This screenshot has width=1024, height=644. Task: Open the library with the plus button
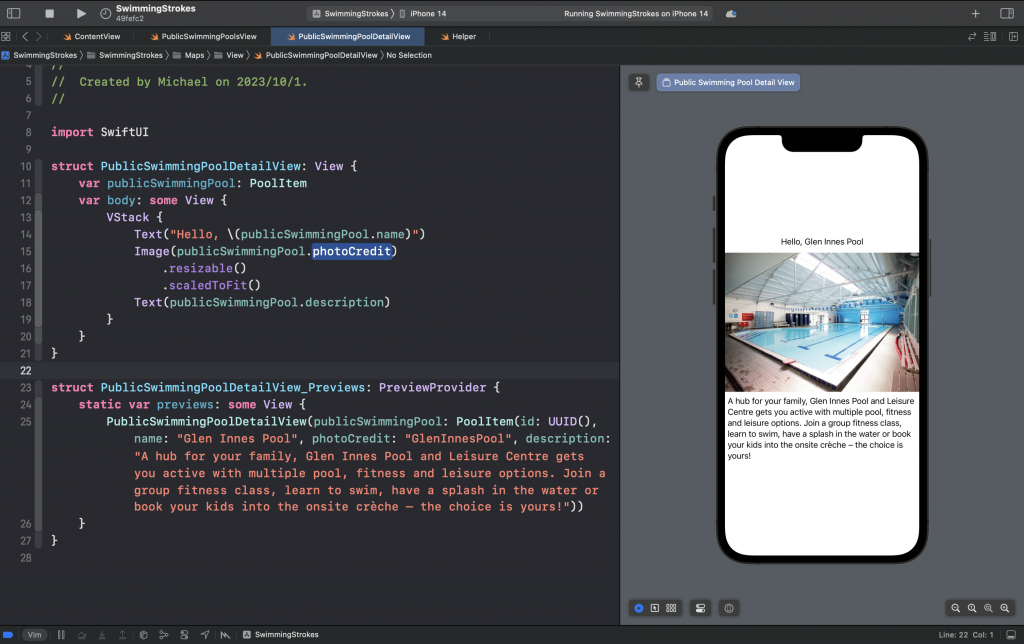coord(975,13)
